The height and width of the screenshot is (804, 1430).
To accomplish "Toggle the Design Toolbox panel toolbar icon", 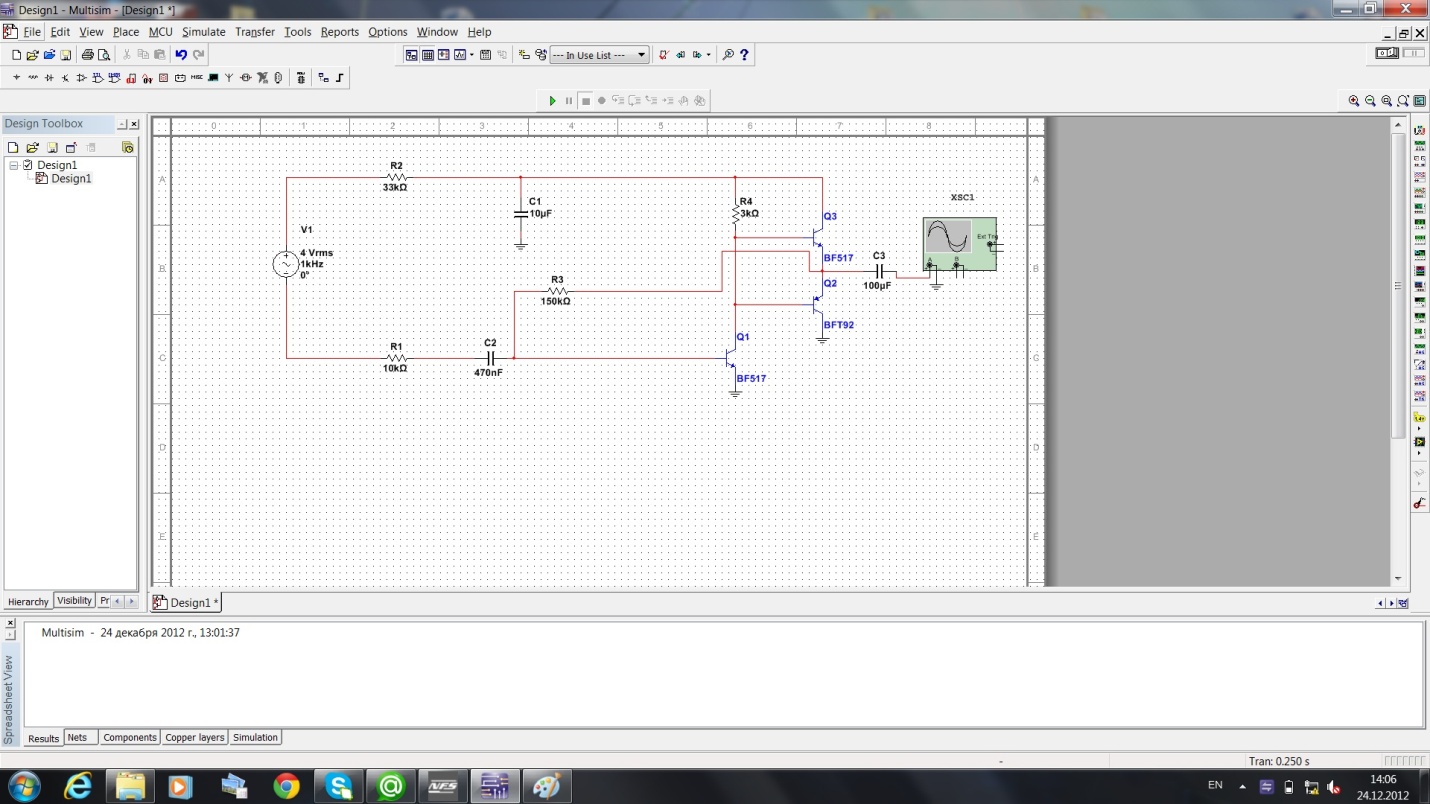I will pos(411,55).
